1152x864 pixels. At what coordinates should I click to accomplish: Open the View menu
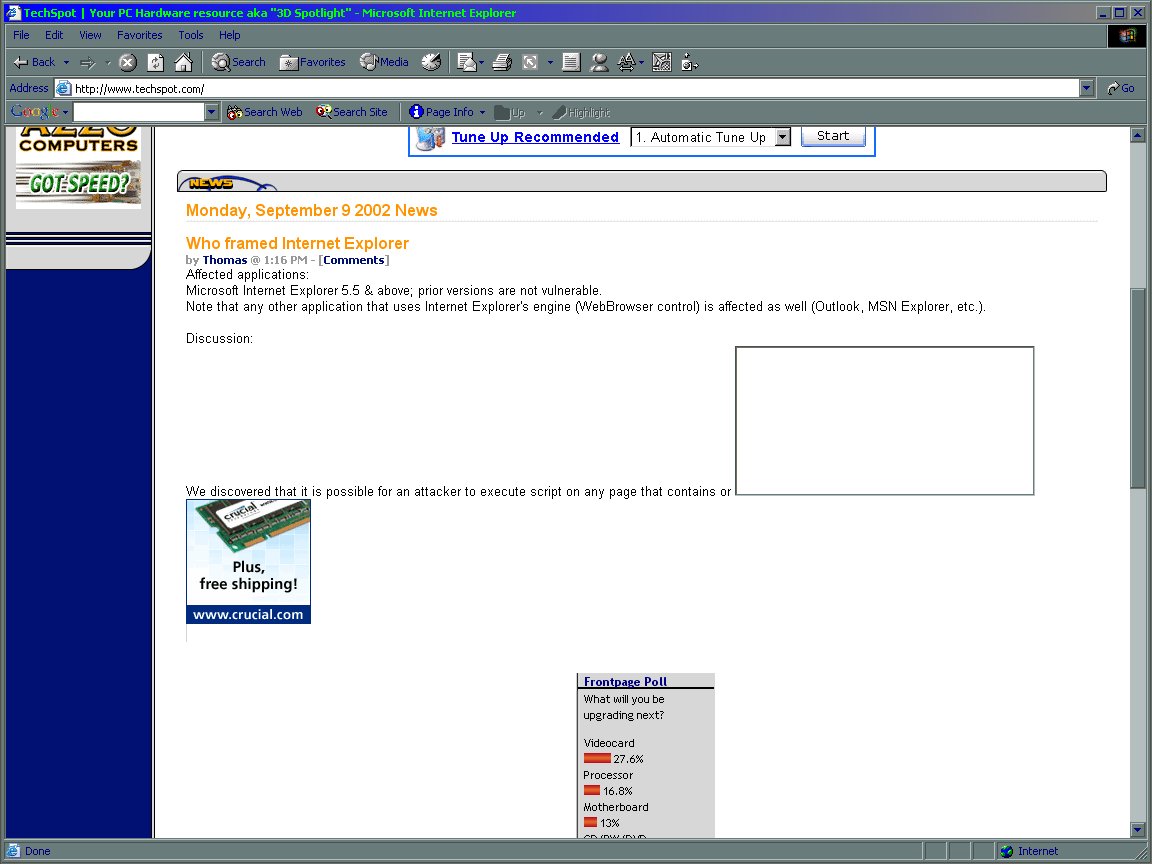tap(90, 35)
